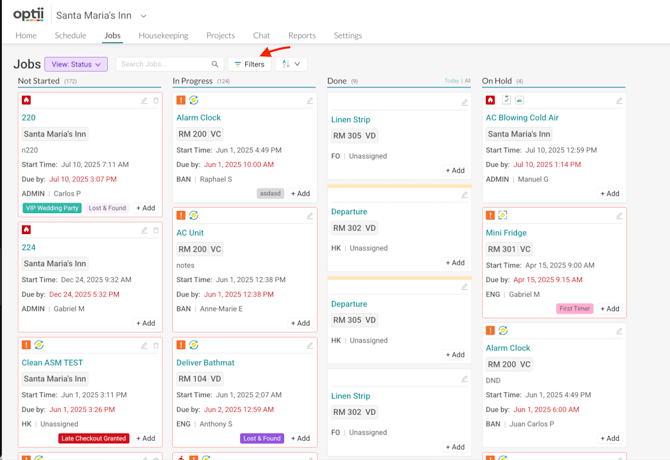This screenshot has height=460, width=670.
Task: Add a tag to Departure RM 305 job
Action: [455, 355]
